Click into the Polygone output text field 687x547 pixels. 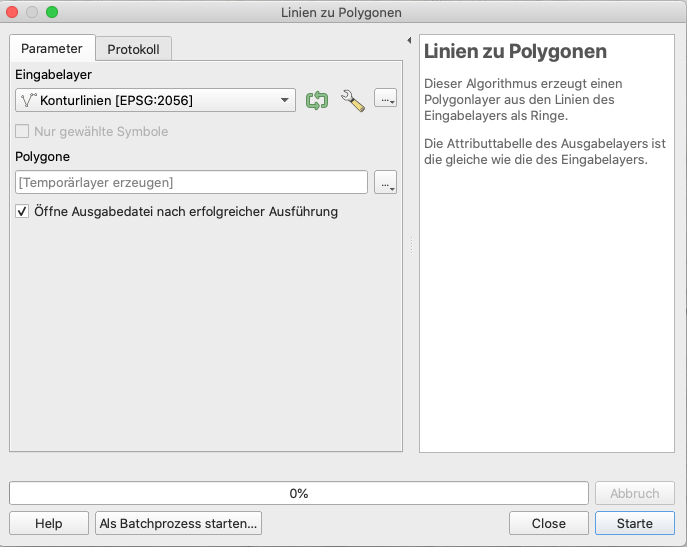192,182
